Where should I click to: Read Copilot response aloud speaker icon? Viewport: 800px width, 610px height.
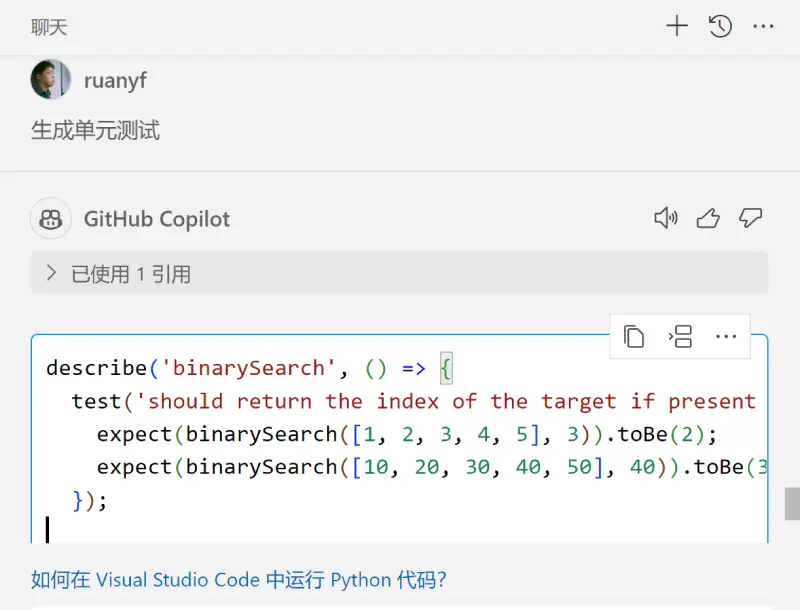666,218
